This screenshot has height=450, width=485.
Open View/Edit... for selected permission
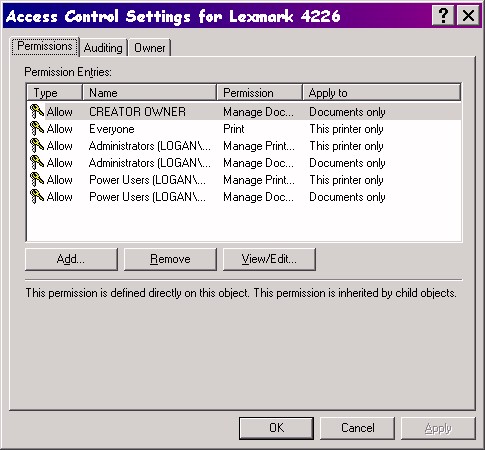coord(269,259)
